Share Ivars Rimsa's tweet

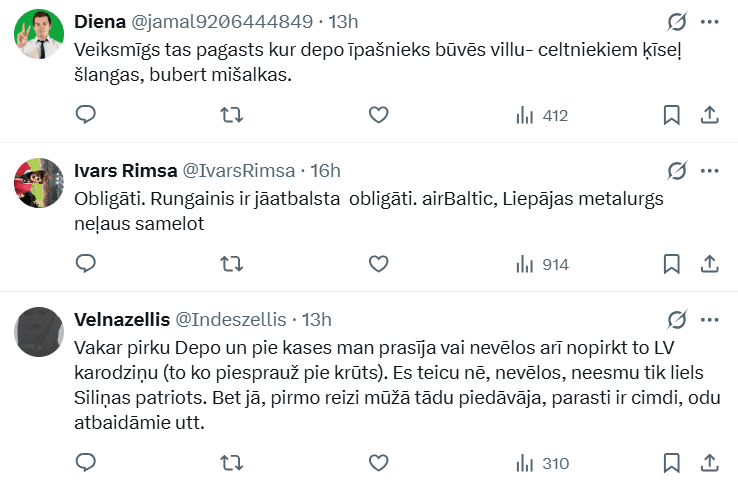(x=709, y=264)
